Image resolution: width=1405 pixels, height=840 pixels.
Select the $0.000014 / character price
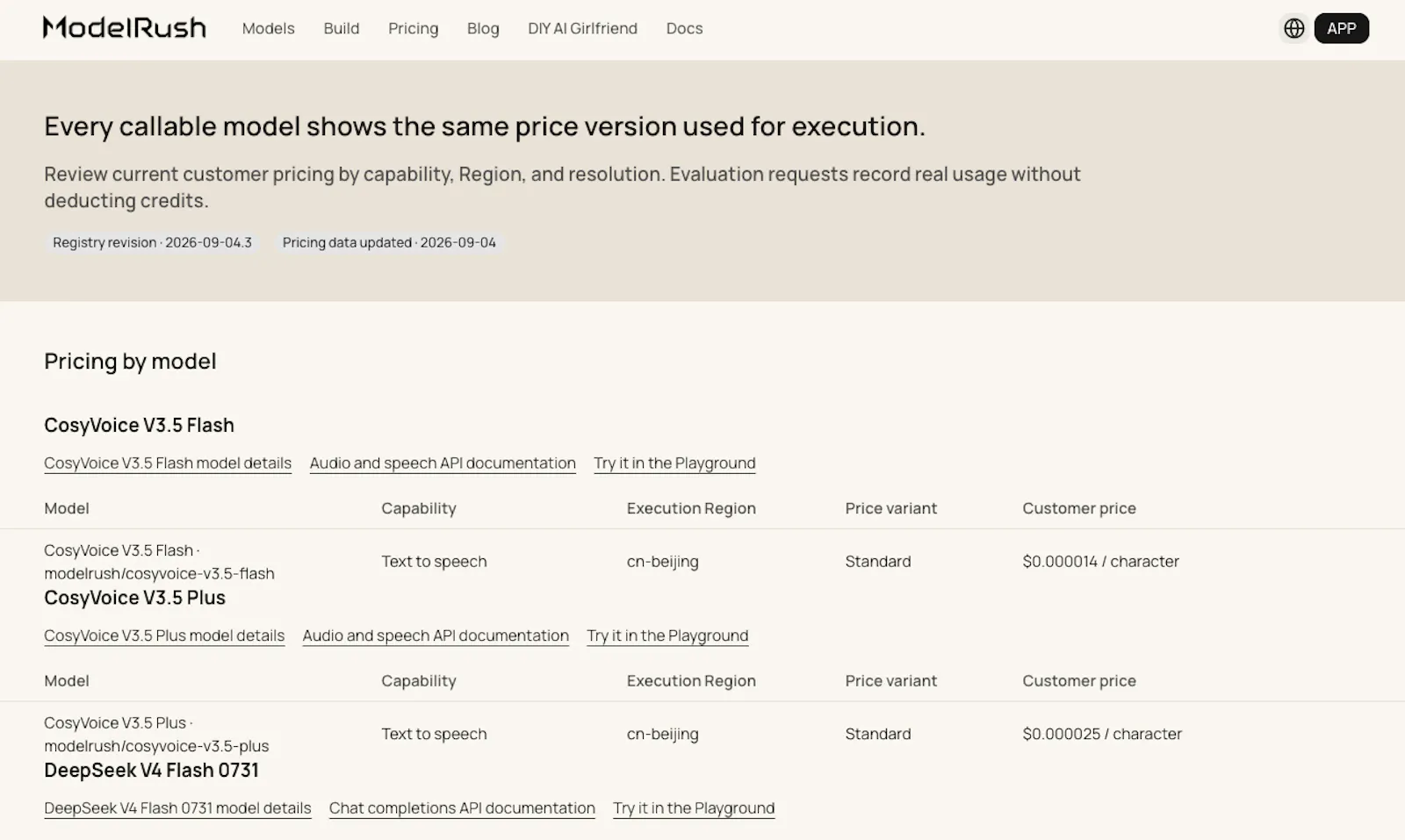pyautogui.click(x=1100, y=562)
